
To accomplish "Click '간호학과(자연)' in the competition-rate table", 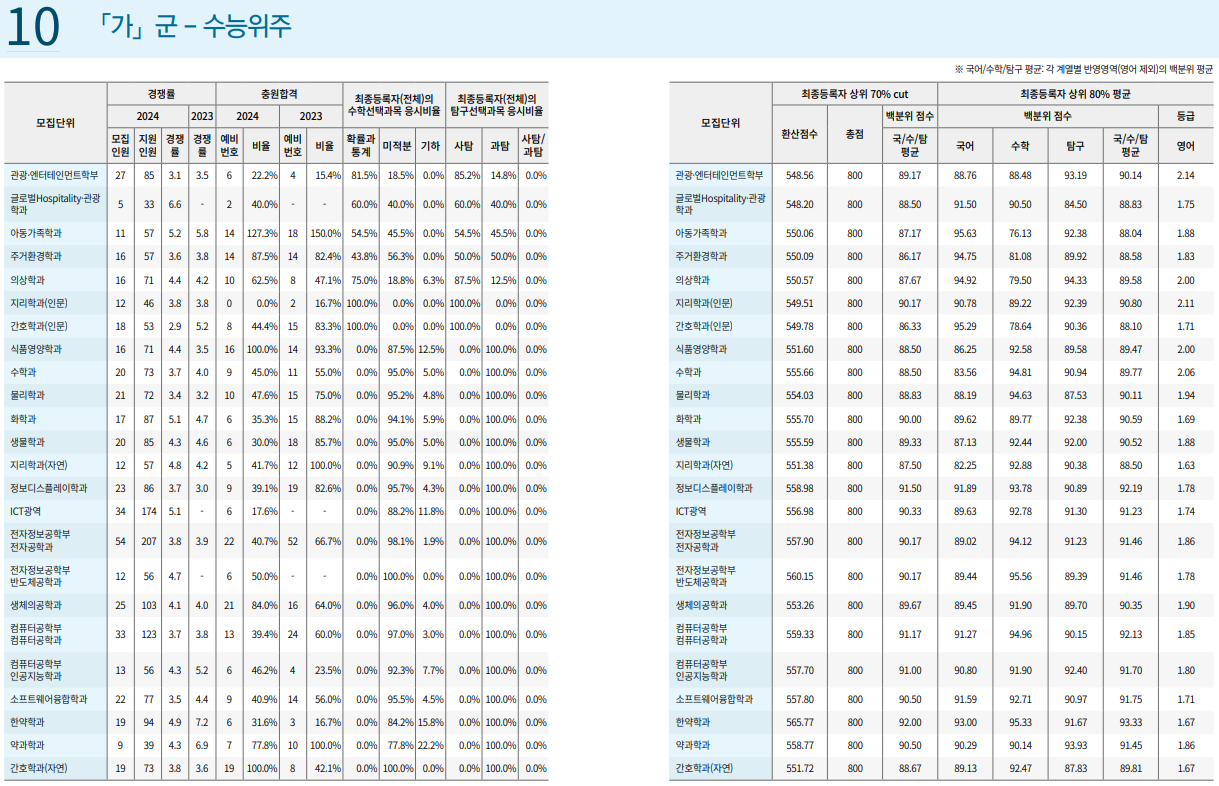I will [39, 768].
